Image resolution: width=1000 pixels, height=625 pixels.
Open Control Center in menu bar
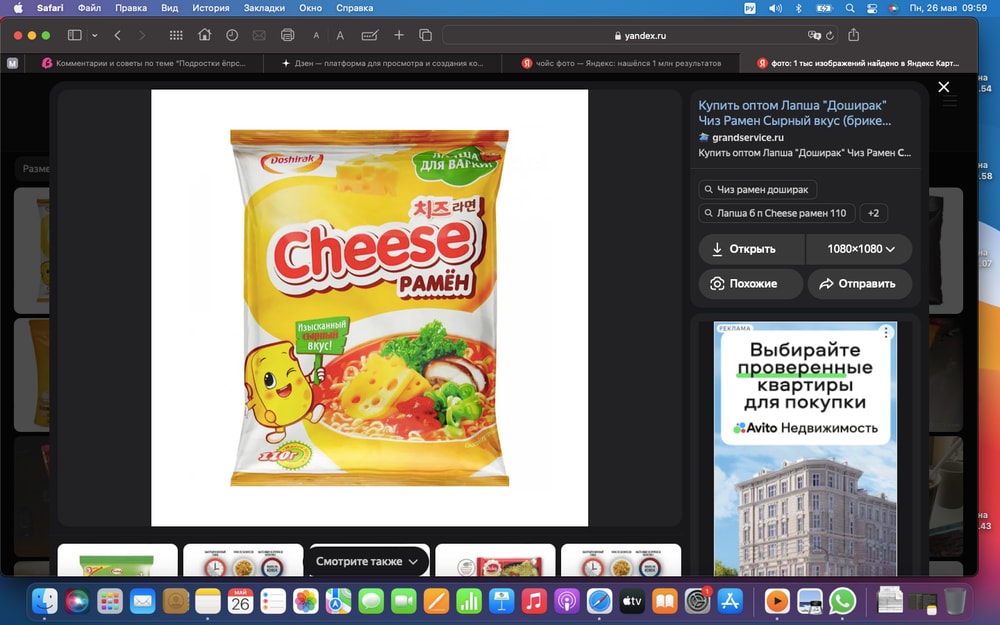pos(872,8)
